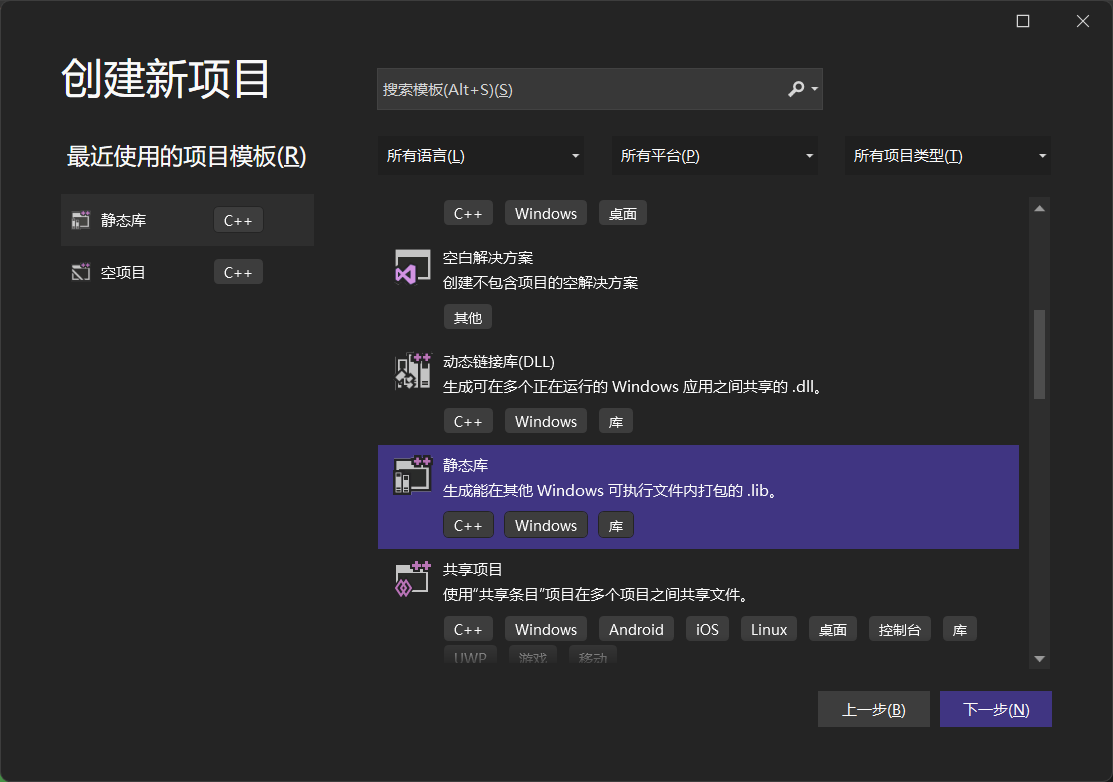Click the iOS tag under 共享项目
The height and width of the screenshot is (782, 1113).
(707, 629)
